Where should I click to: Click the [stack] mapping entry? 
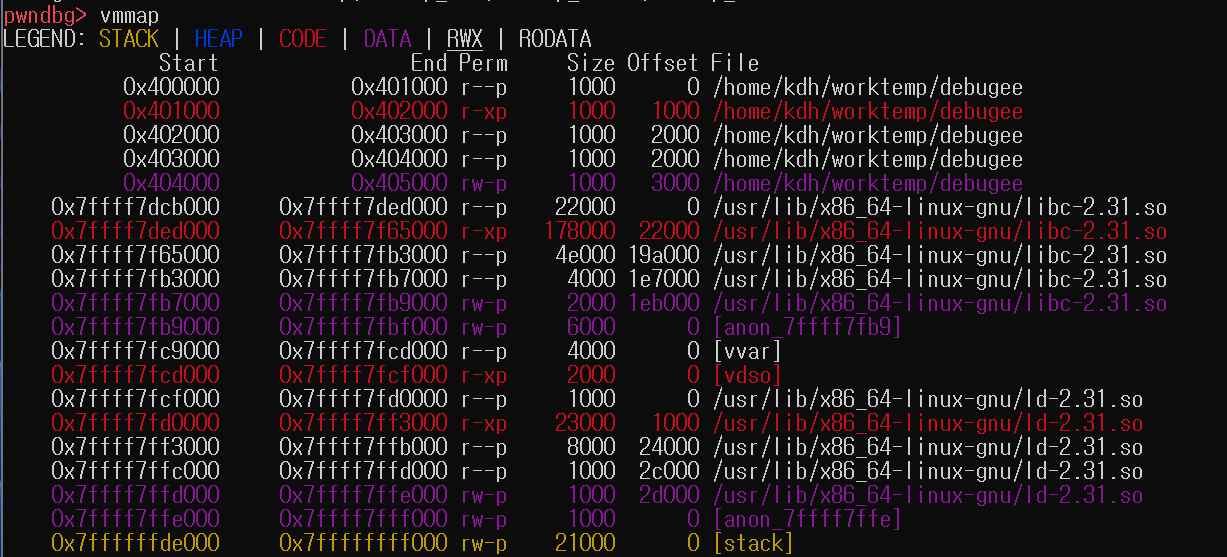click(x=753, y=543)
